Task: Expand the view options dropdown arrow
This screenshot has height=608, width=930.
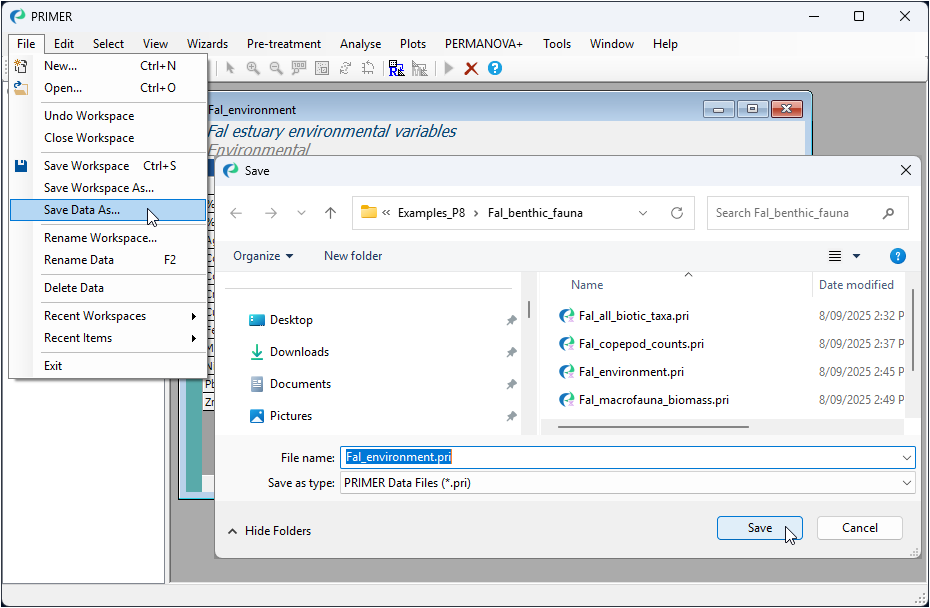Action: pyautogui.click(x=856, y=257)
